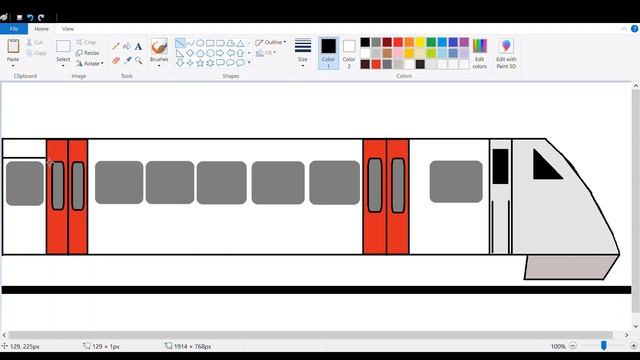
Task: Activate the Color 2 selector
Action: [x=349, y=53]
